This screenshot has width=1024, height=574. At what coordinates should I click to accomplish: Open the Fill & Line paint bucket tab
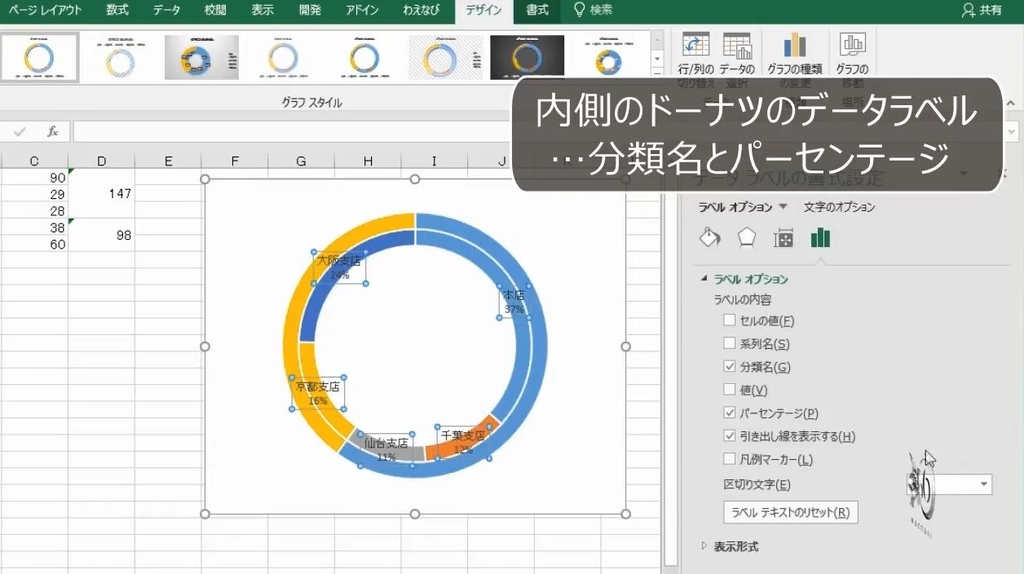tap(710, 238)
